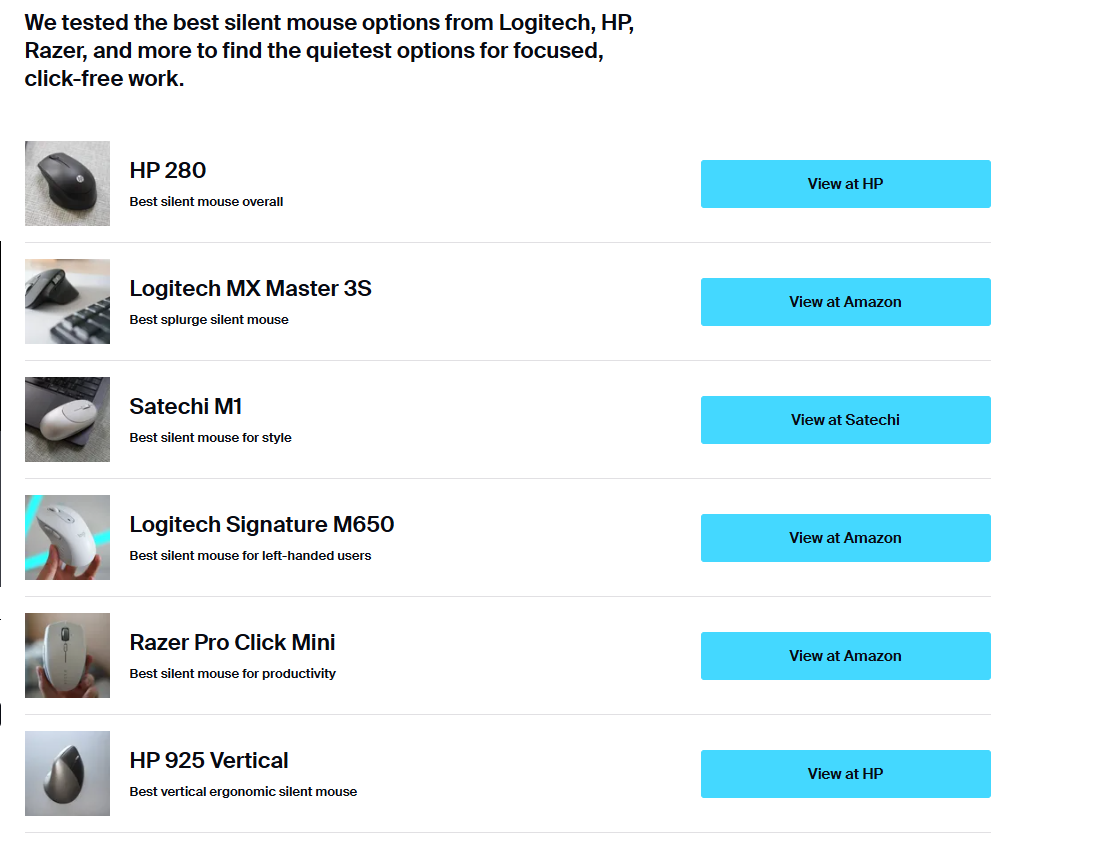This screenshot has height=842, width=1104.
Task: Click the Logitech MX Master 3S heading
Action: click(250, 289)
